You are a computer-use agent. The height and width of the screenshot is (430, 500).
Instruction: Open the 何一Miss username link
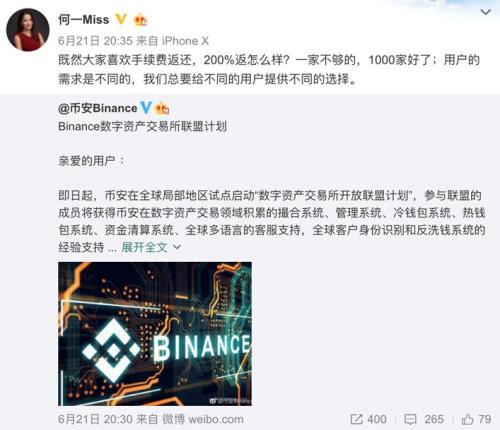pyautogui.click(x=84, y=20)
